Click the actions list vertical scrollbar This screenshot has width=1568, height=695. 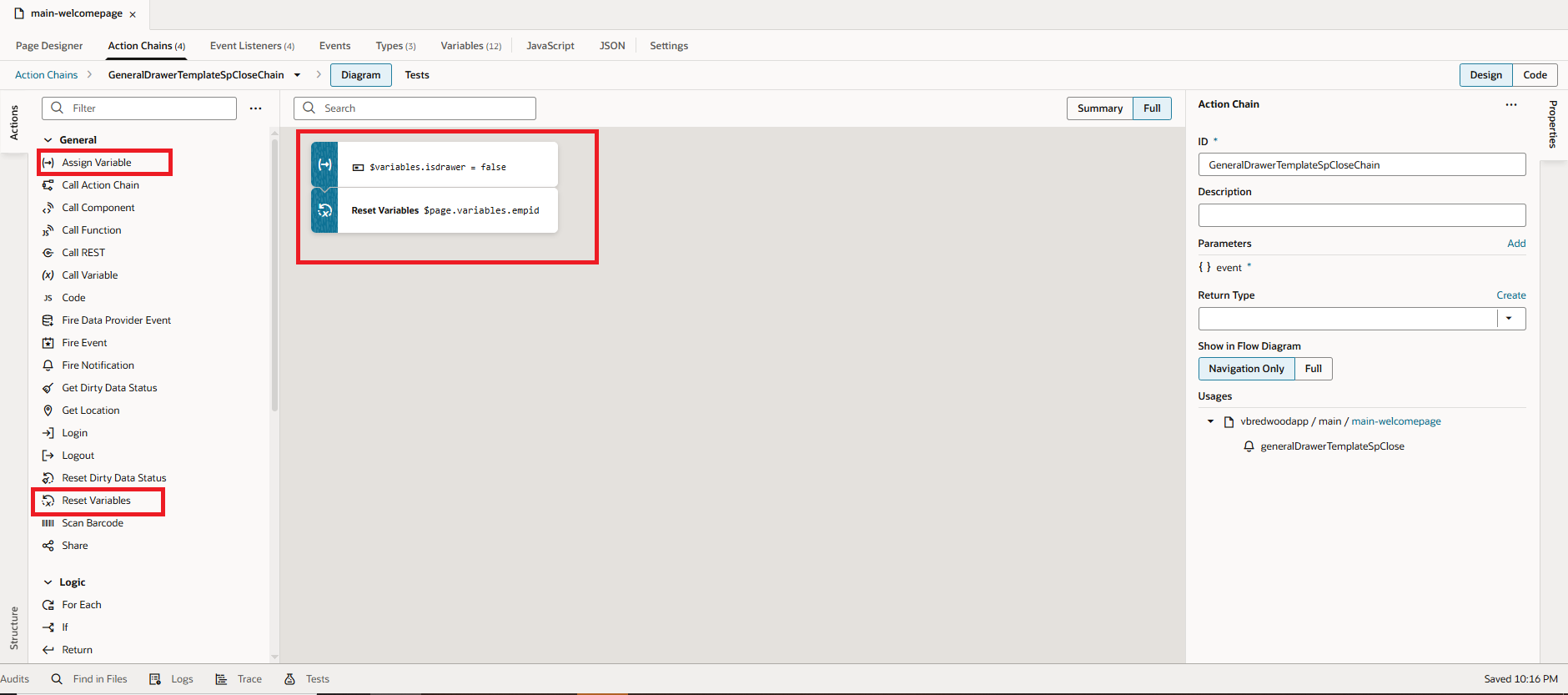(274, 275)
